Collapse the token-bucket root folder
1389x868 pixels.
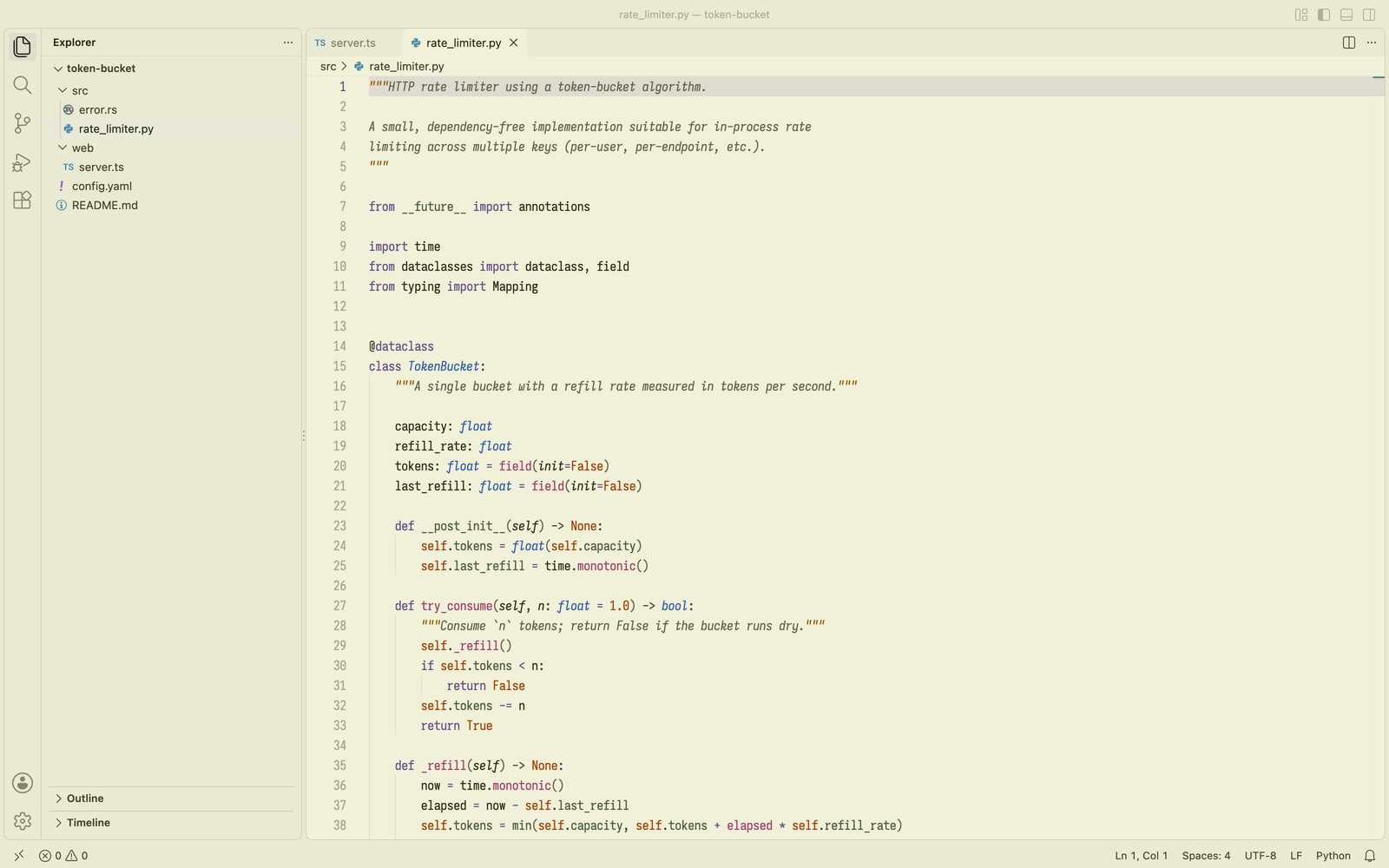[174, 69]
